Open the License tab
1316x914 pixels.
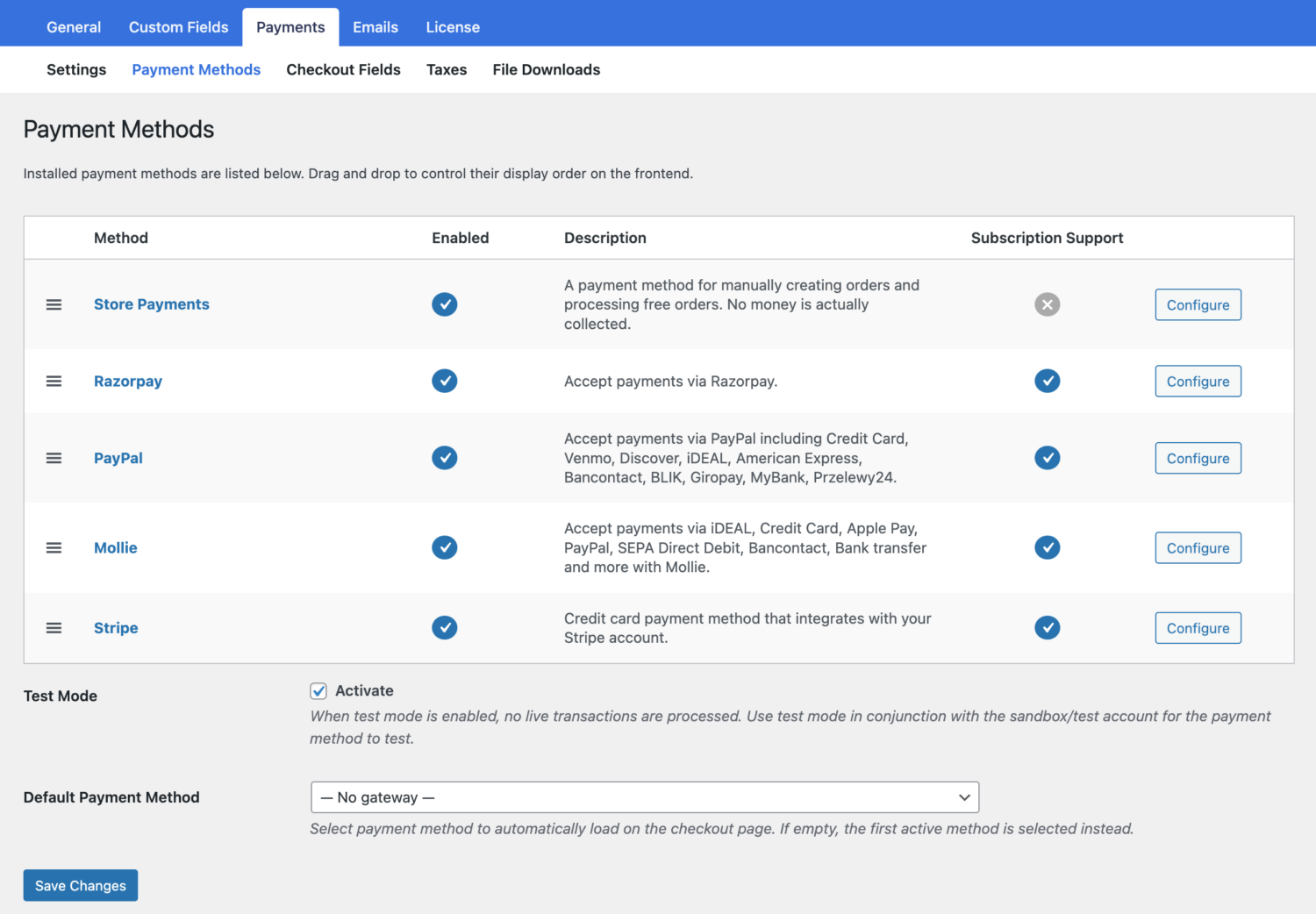pyautogui.click(x=453, y=27)
